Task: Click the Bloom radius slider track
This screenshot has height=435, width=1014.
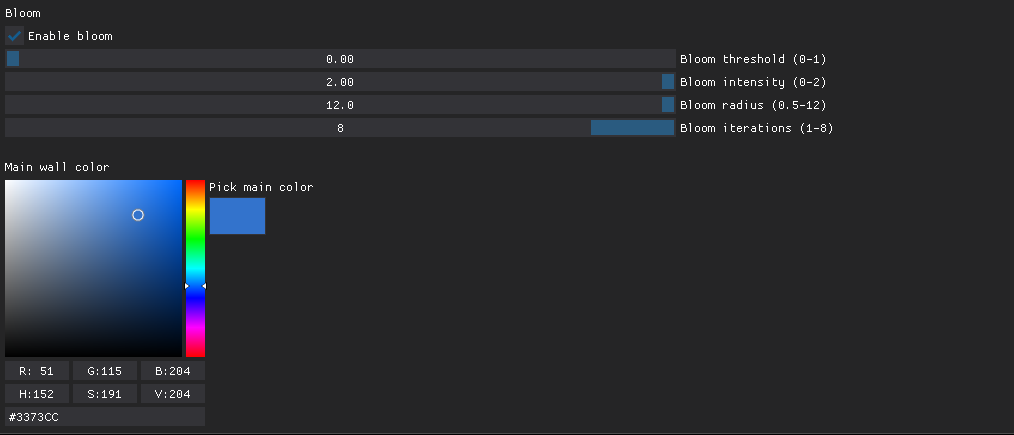Action: 340,105
